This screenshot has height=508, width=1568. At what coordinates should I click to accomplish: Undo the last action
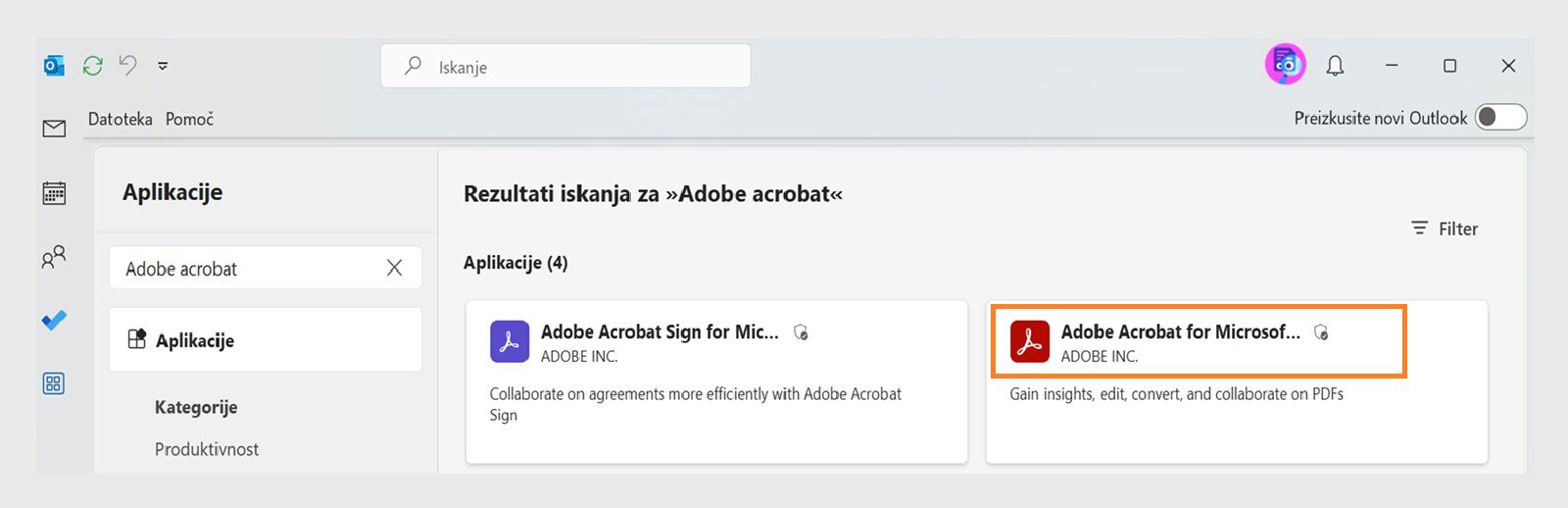click(x=127, y=66)
